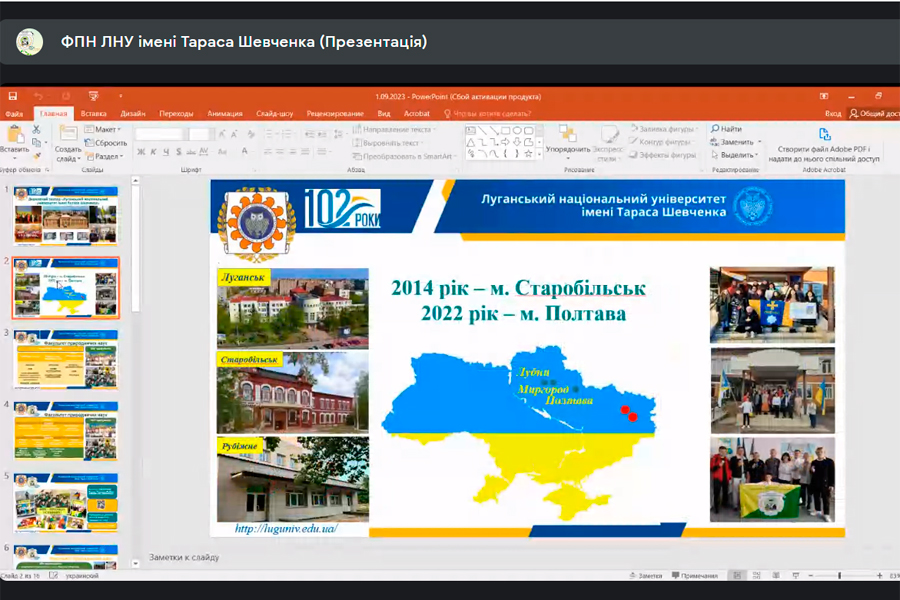The height and width of the screenshot is (600, 900).
Task: Open the Выделить select dropdown
Action: point(736,155)
